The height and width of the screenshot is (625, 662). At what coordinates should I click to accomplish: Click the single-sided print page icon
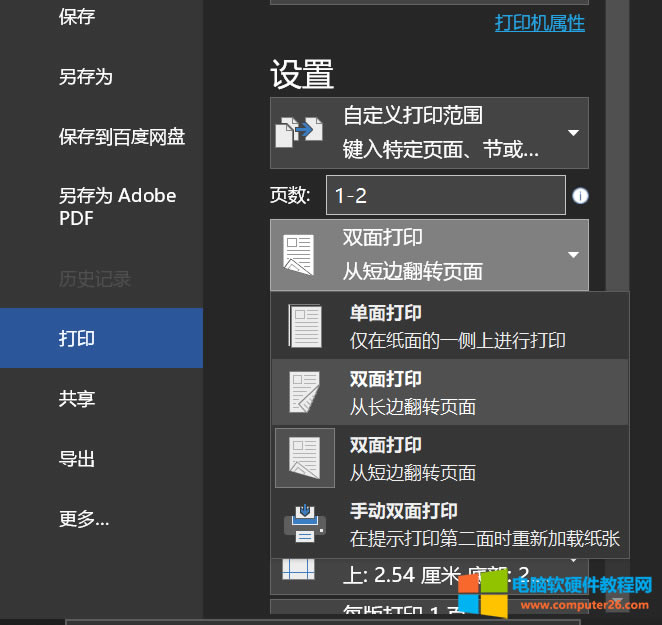[304, 326]
